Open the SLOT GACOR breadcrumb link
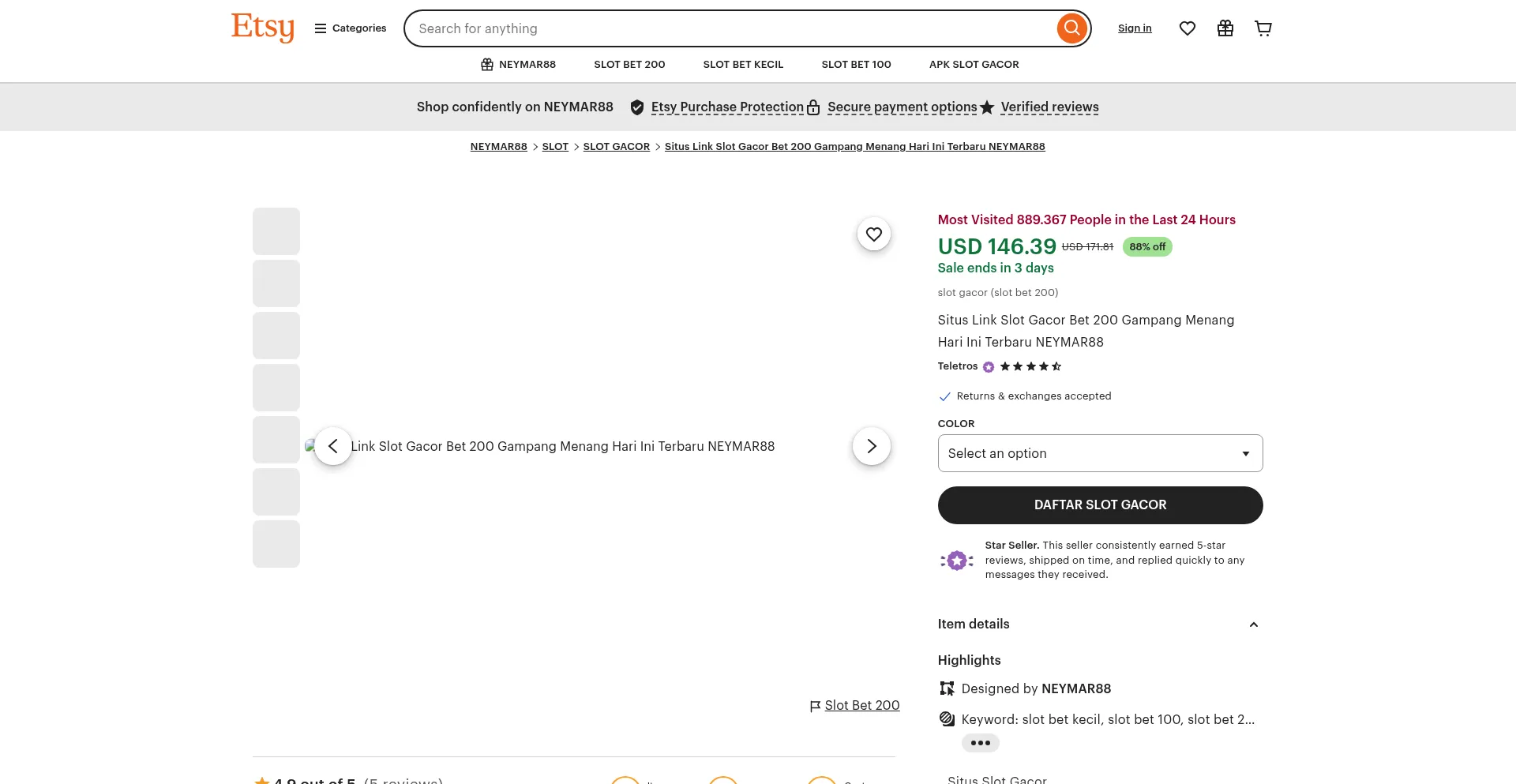1516x784 pixels. click(x=616, y=147)
